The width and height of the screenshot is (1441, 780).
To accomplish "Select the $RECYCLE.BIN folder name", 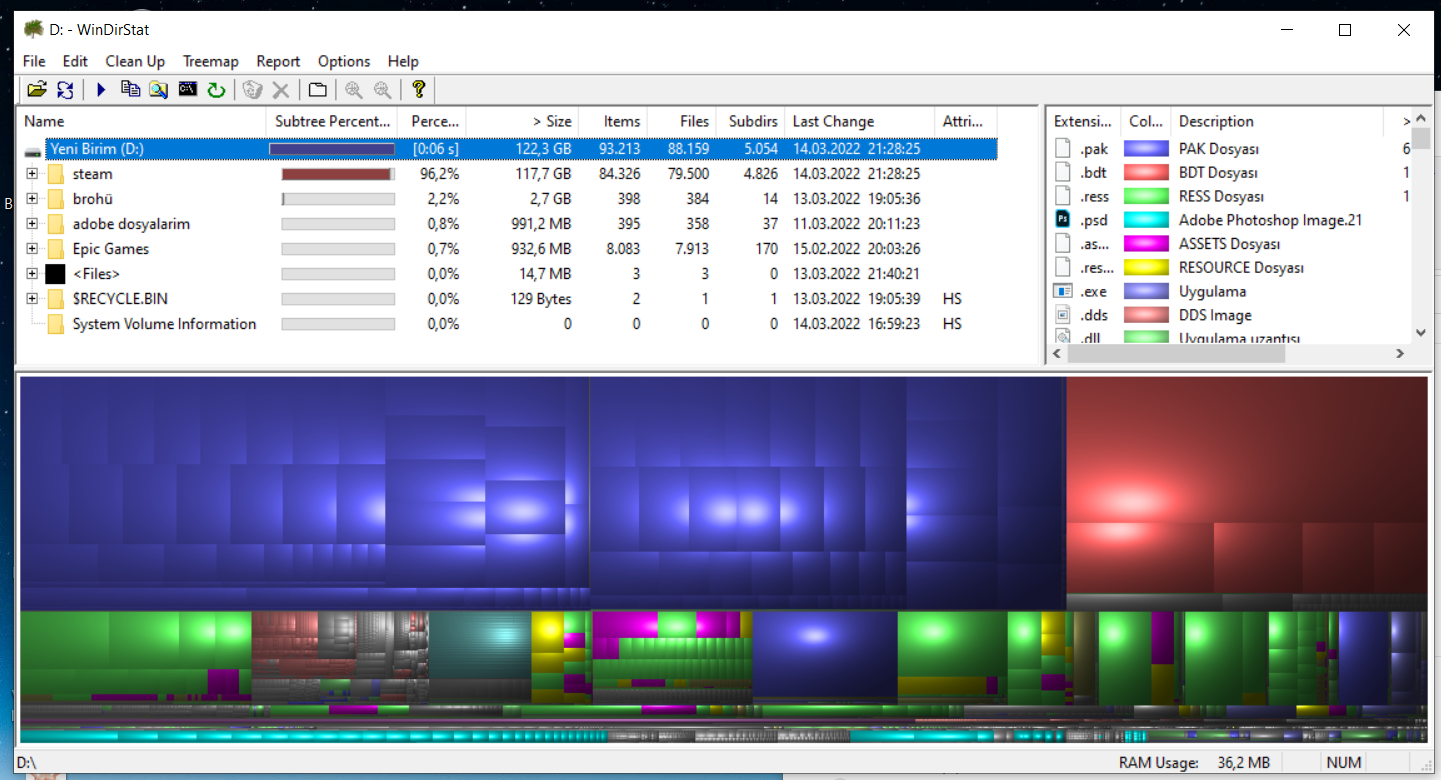I will click(x=120, y=299).
